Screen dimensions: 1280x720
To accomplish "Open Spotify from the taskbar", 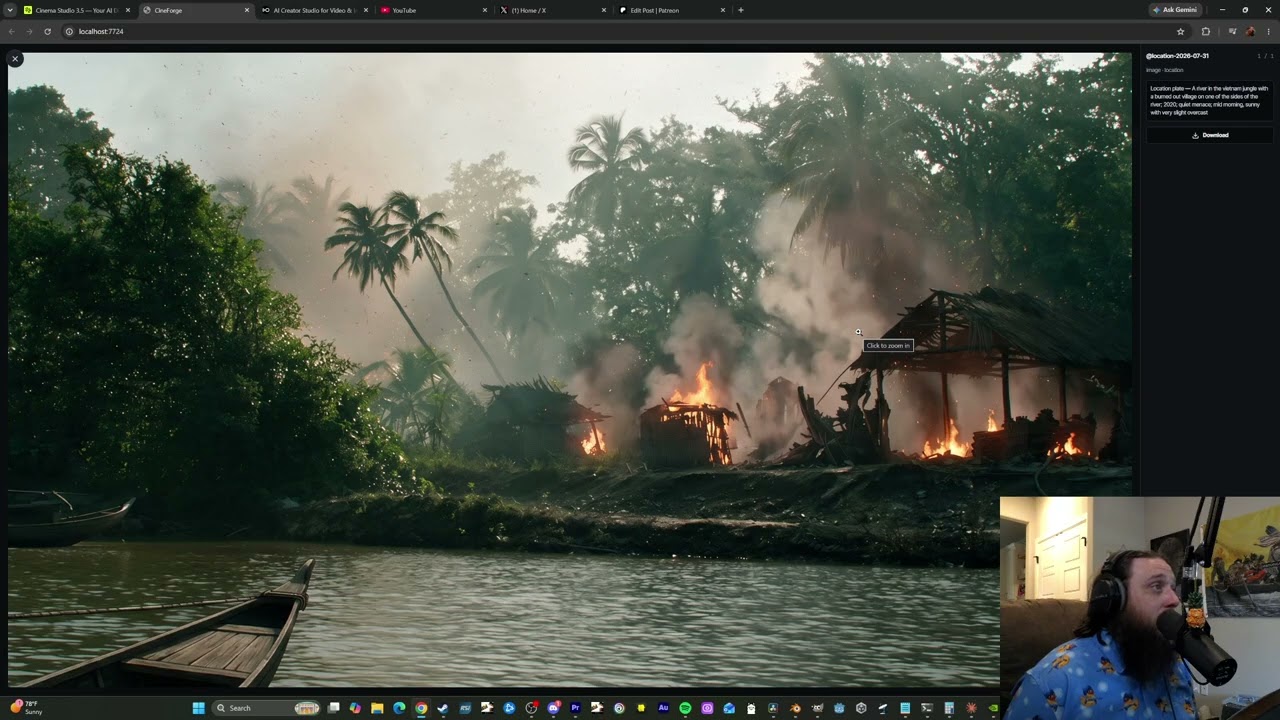I will tap(685, 708).
